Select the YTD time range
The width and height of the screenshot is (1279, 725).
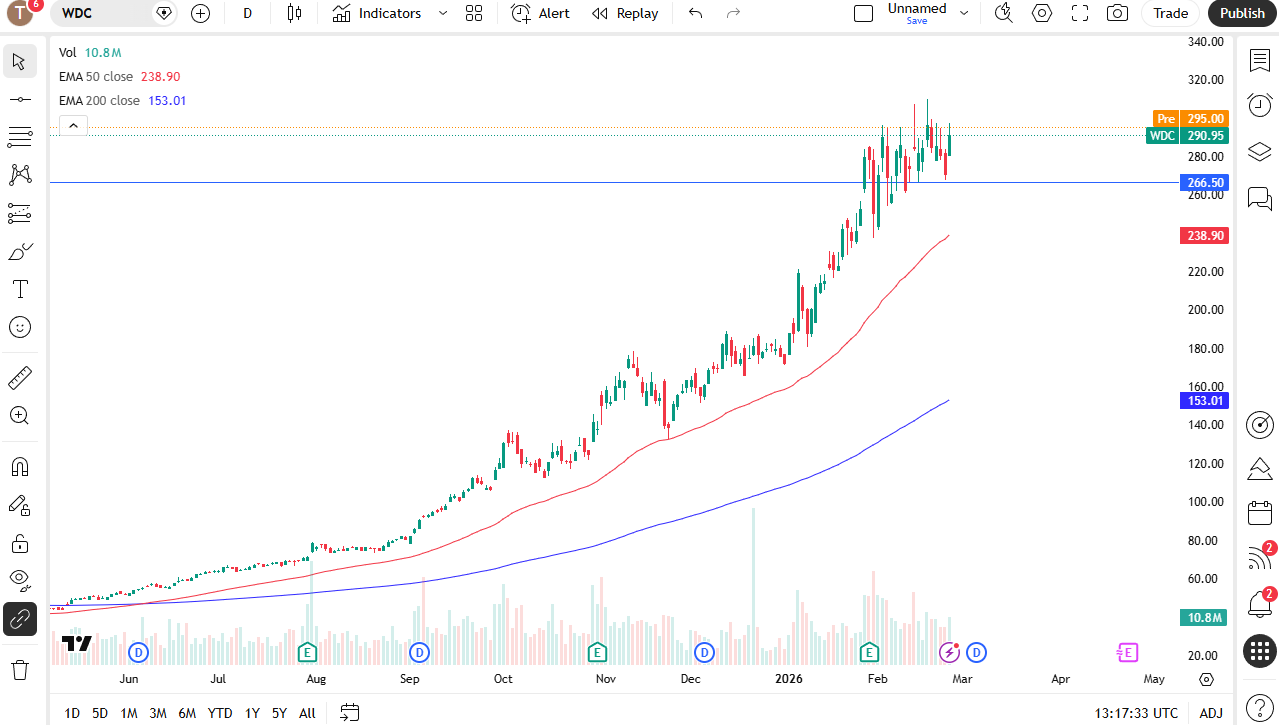coord(220,713)
